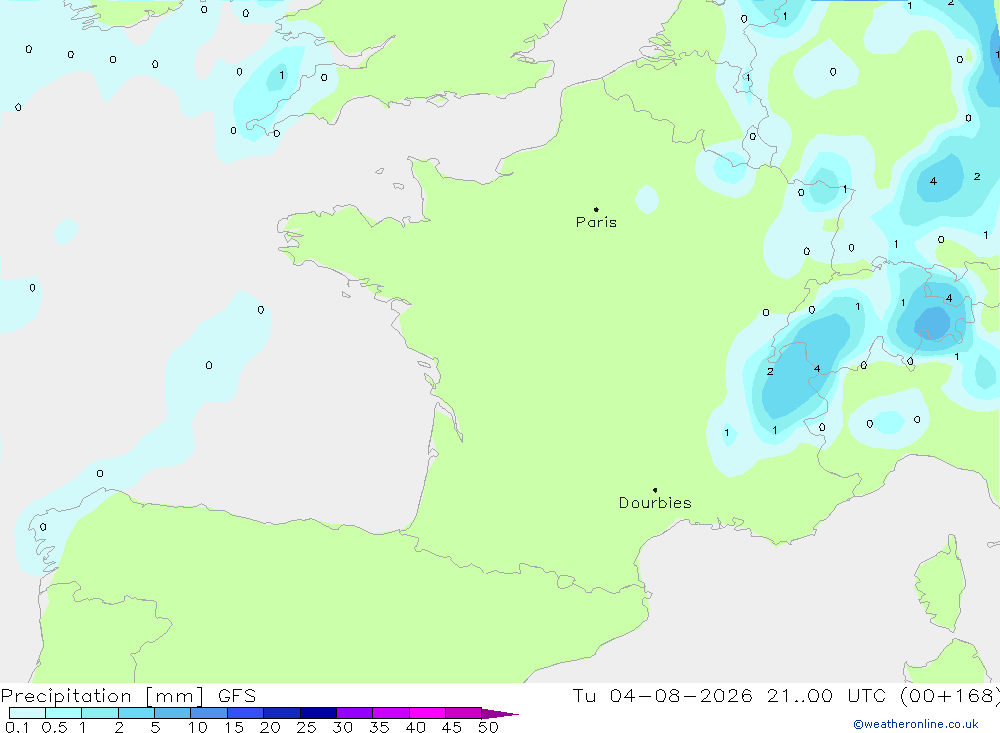Image resolution: width=1000 pixels, height=733 pixels.
Task: Click the legend value '0.1'
Action: [17, 727]
